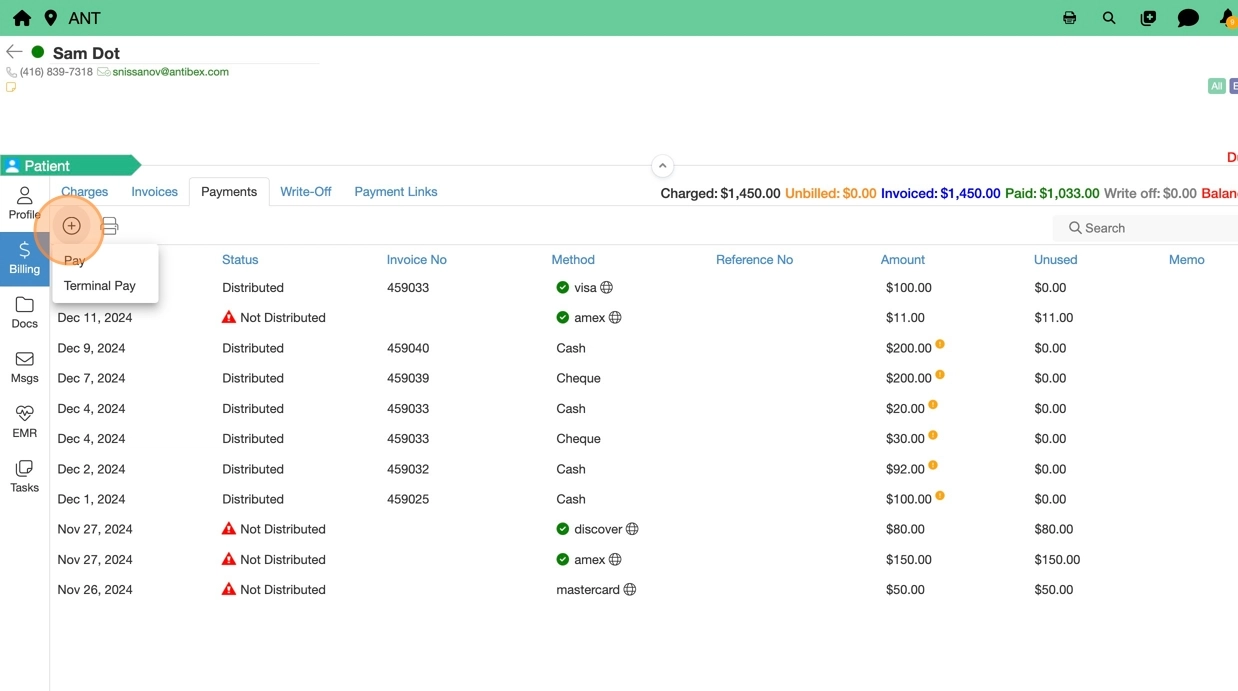Switch to the Invoices tab

tap(154, 192)
